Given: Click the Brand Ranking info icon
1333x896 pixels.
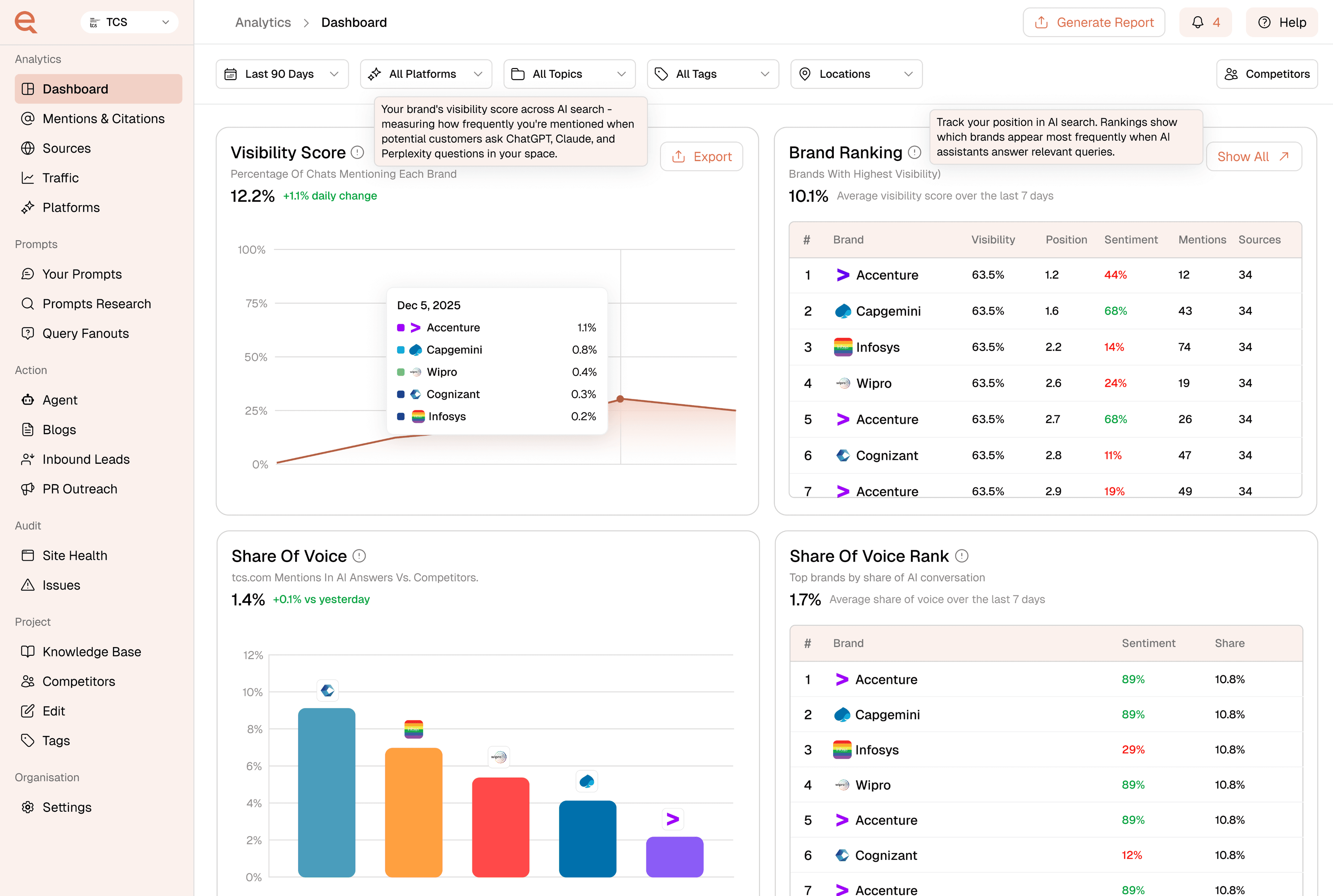Looking at the screenshot, I should click(x=914, y=152).
